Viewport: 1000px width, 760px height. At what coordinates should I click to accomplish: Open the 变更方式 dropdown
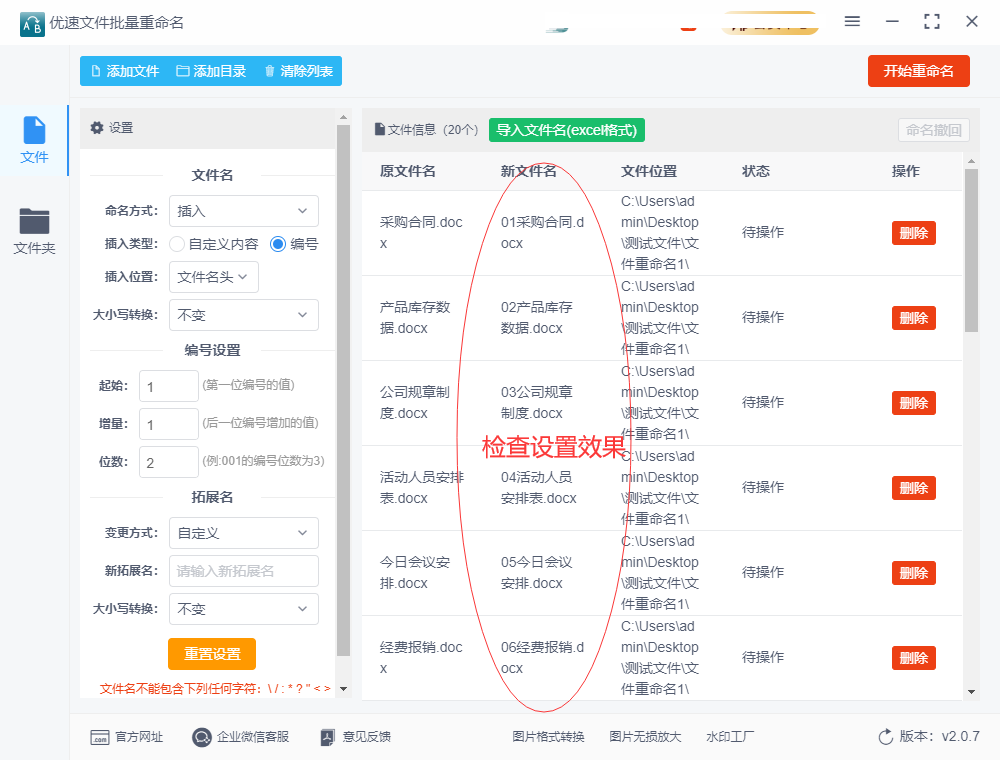click(244, 533)
